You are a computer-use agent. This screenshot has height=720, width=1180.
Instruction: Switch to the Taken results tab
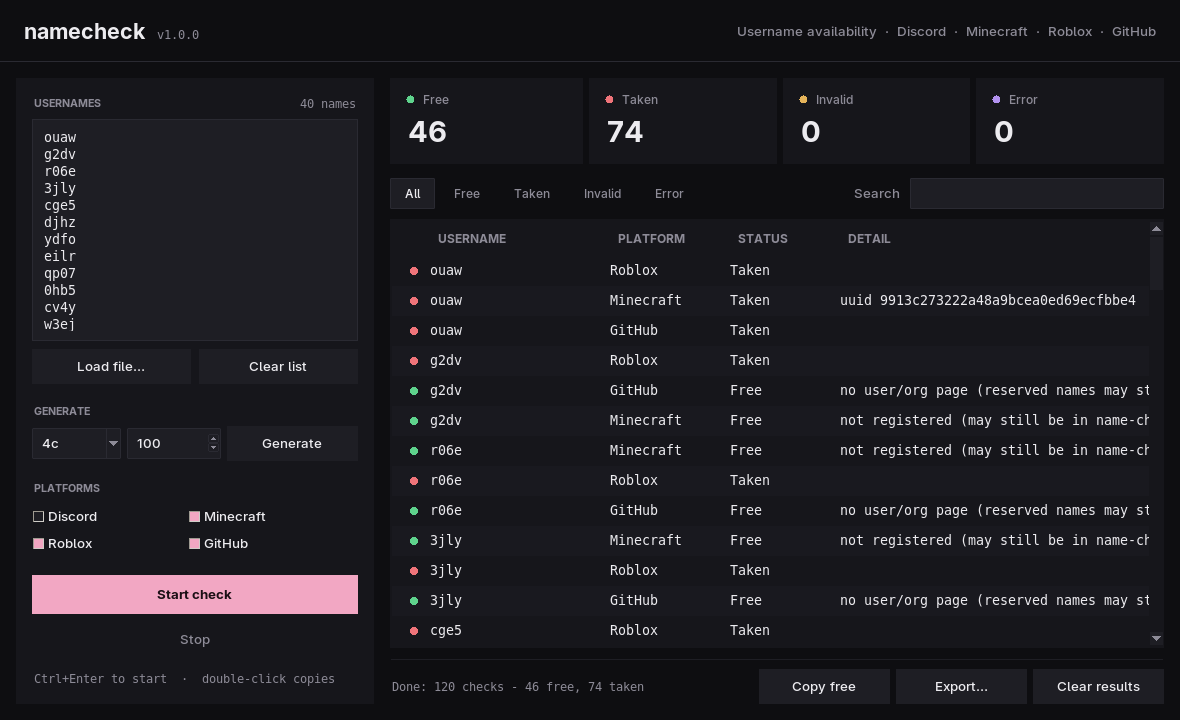pos(532,193)
